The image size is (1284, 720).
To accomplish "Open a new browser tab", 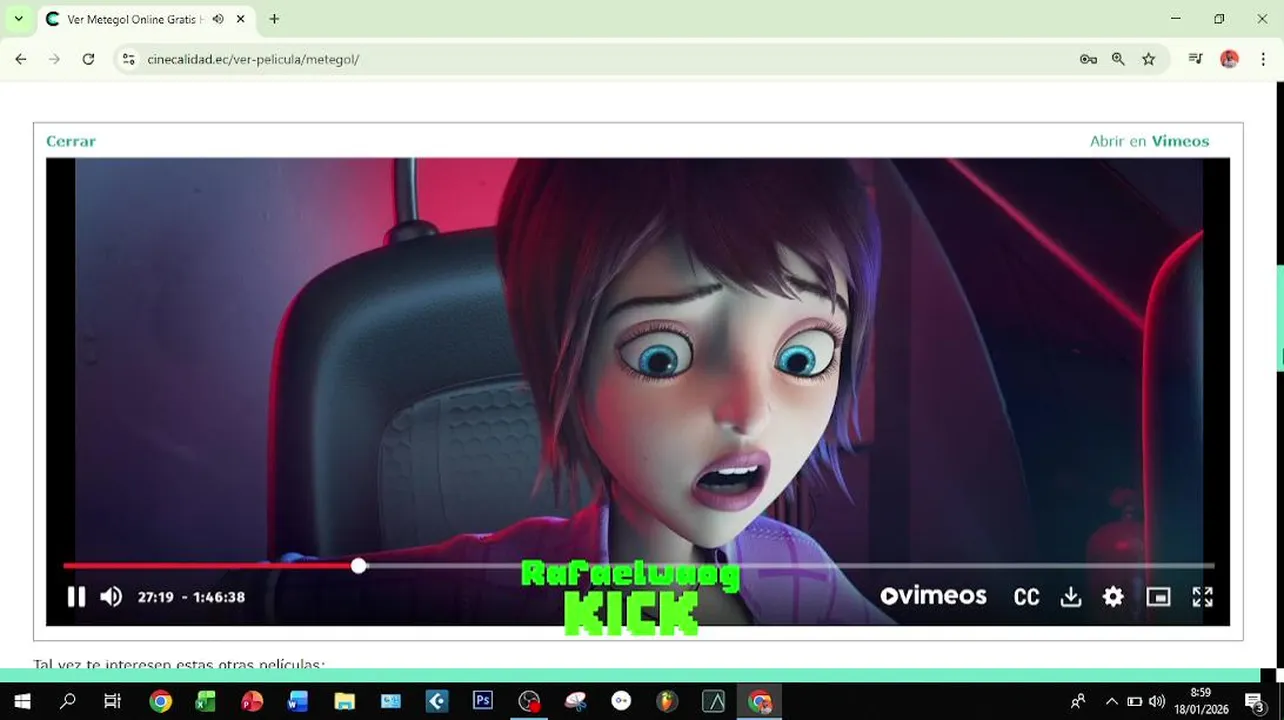I will 274,19.
